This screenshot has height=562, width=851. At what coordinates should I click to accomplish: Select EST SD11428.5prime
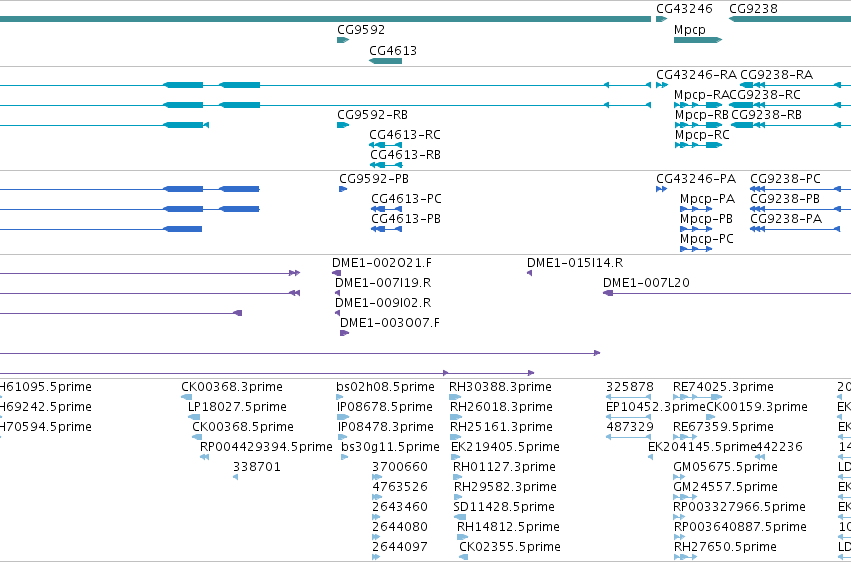pyautogui.click(x=460, y=518)
